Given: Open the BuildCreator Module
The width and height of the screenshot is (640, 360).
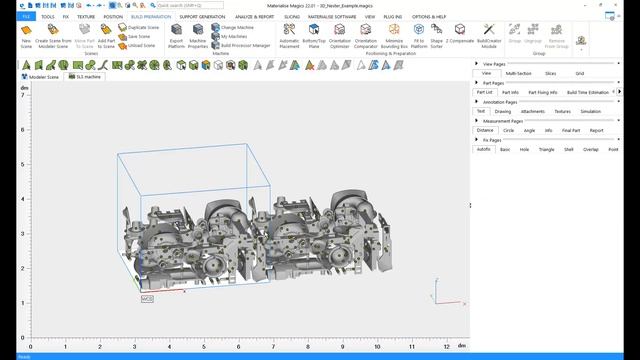Looking at the screenshot, I should [489, 36].
